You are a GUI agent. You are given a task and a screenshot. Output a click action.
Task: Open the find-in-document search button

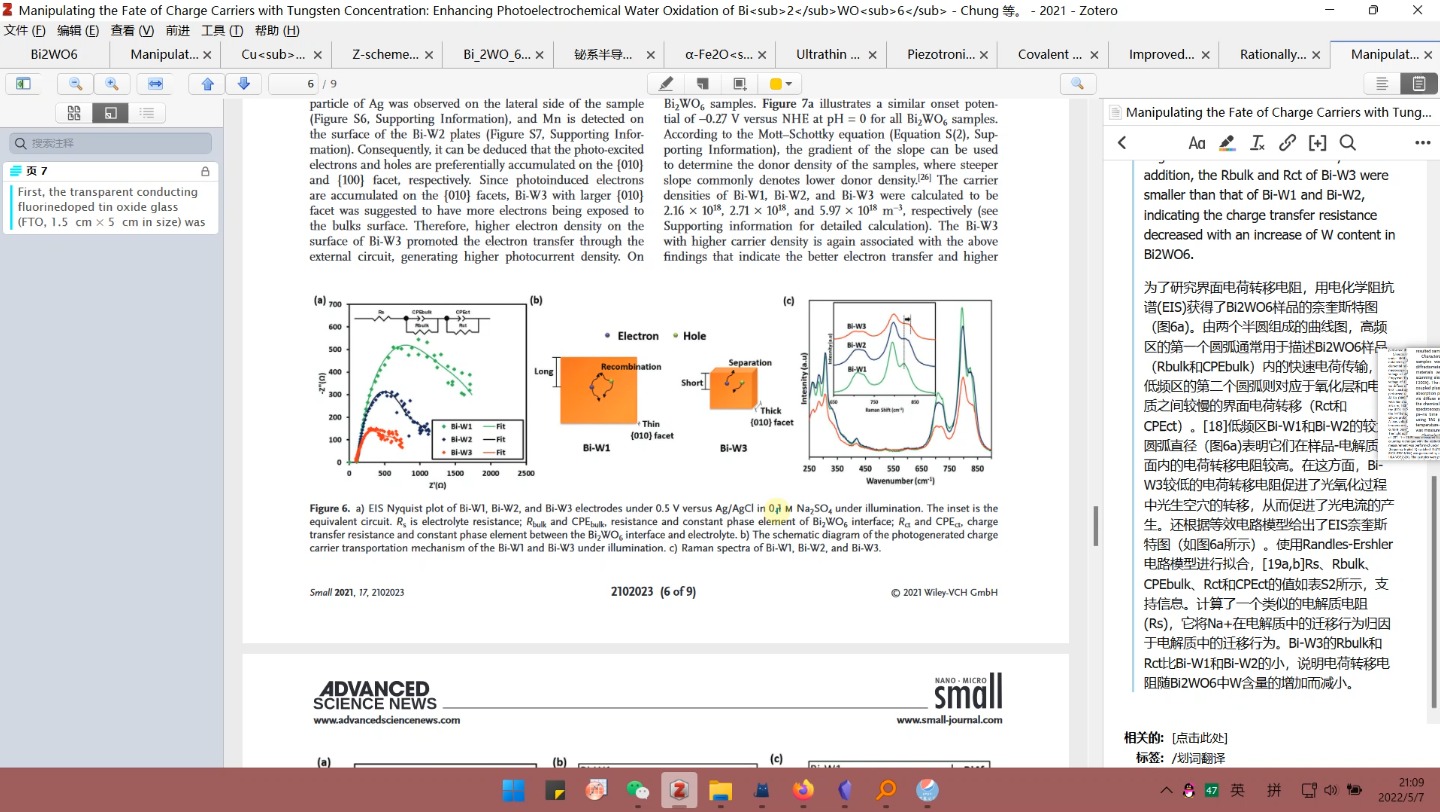(1077, 84)
